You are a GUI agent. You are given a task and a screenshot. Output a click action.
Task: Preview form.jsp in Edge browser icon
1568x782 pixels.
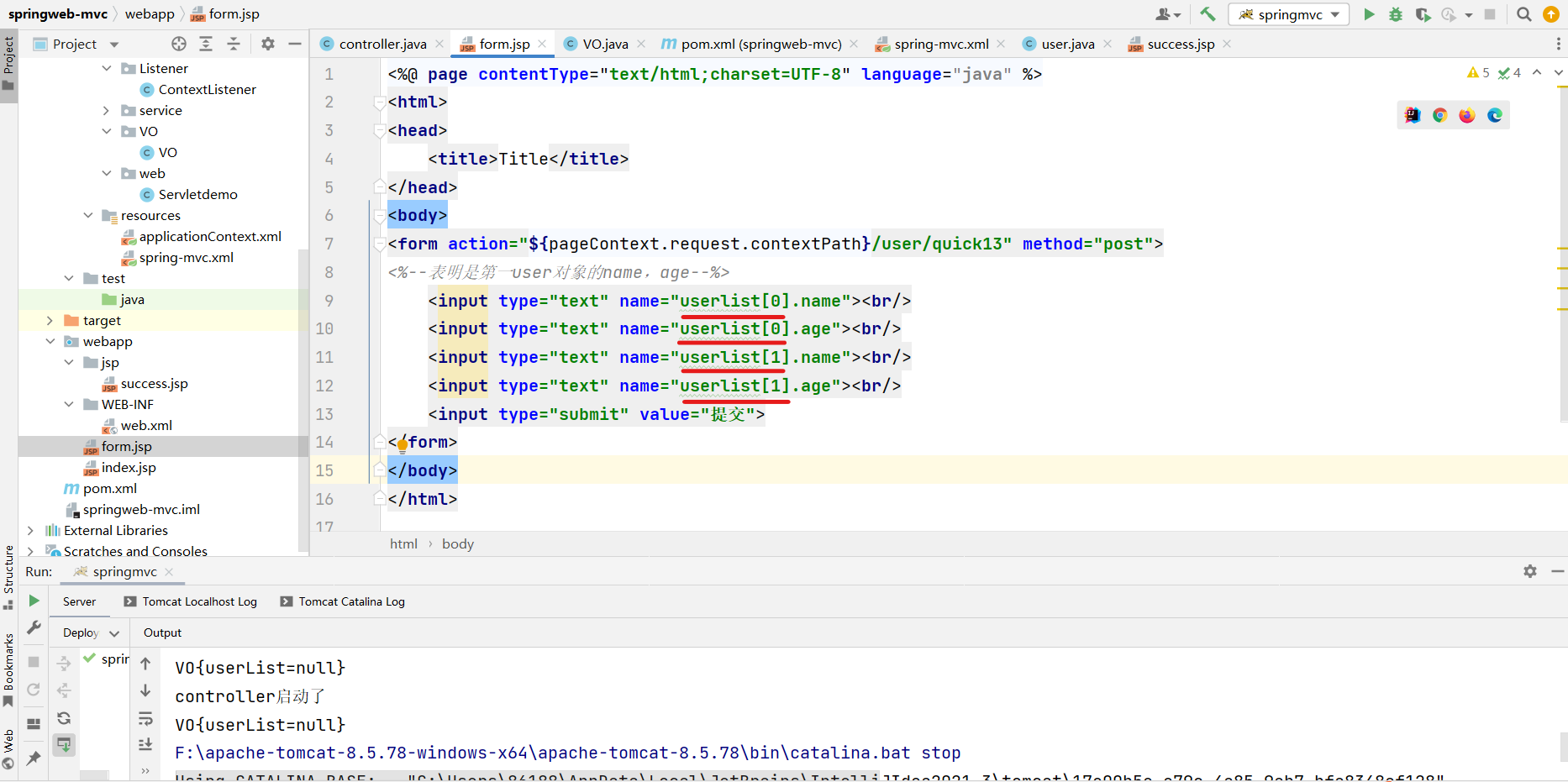[1495, 115]
